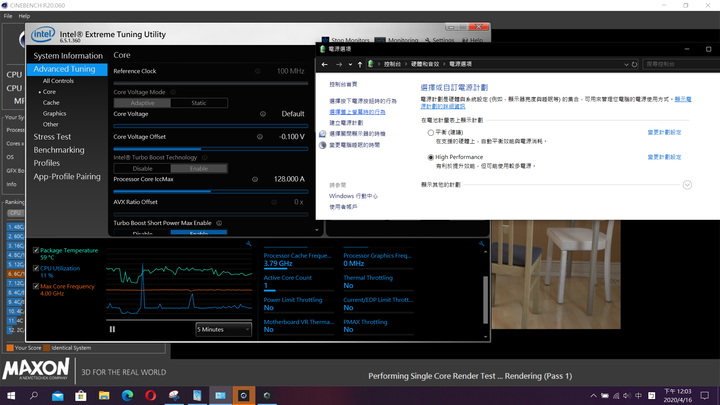Screen dimensions: 720x405
Task: Select Graphics under Advanced Tuning
Action: (x=54, y=113)
